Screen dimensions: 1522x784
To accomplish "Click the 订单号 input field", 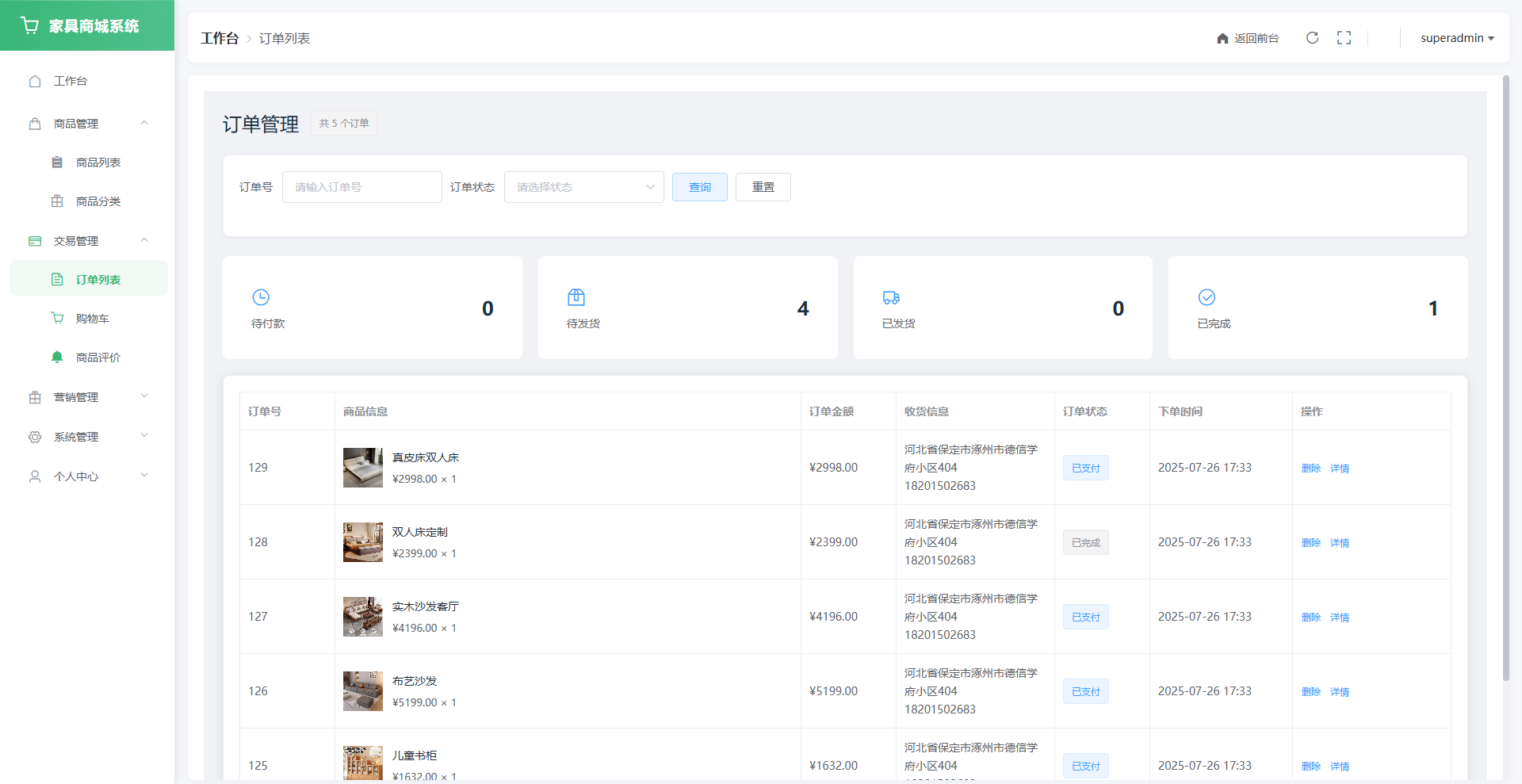I will (x=361, y=187).
